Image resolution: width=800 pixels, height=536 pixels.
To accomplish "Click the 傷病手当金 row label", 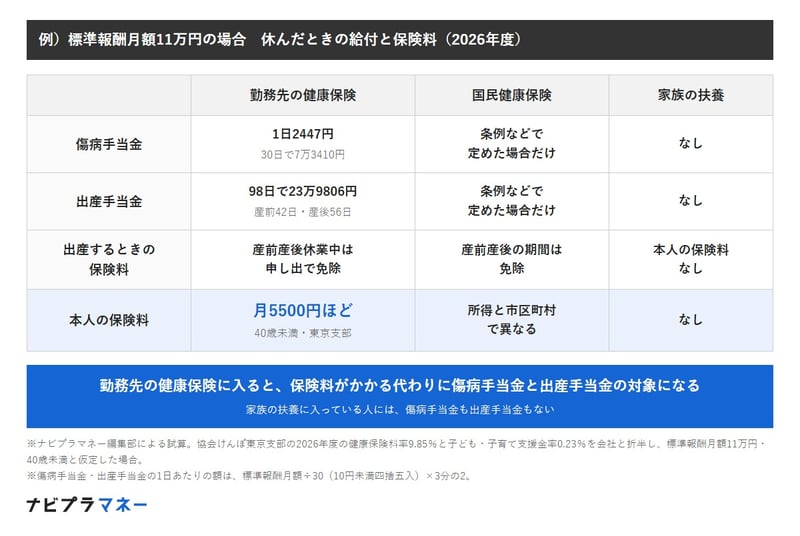I will pyautogui.click(x=109, y=144).
